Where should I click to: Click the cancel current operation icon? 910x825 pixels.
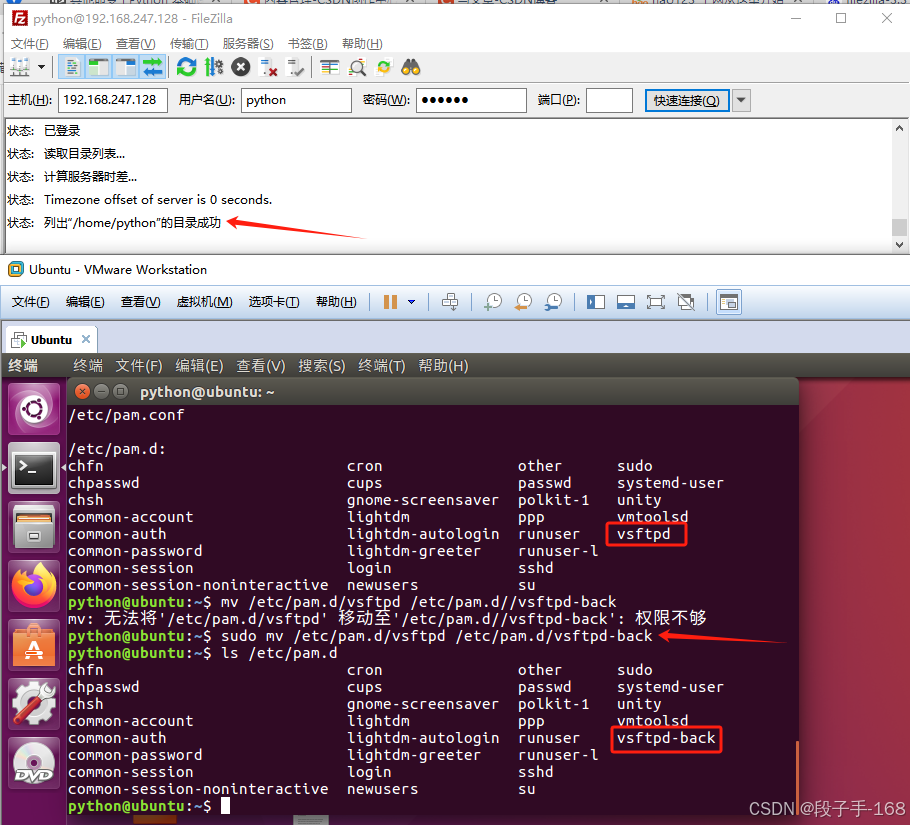241,67
